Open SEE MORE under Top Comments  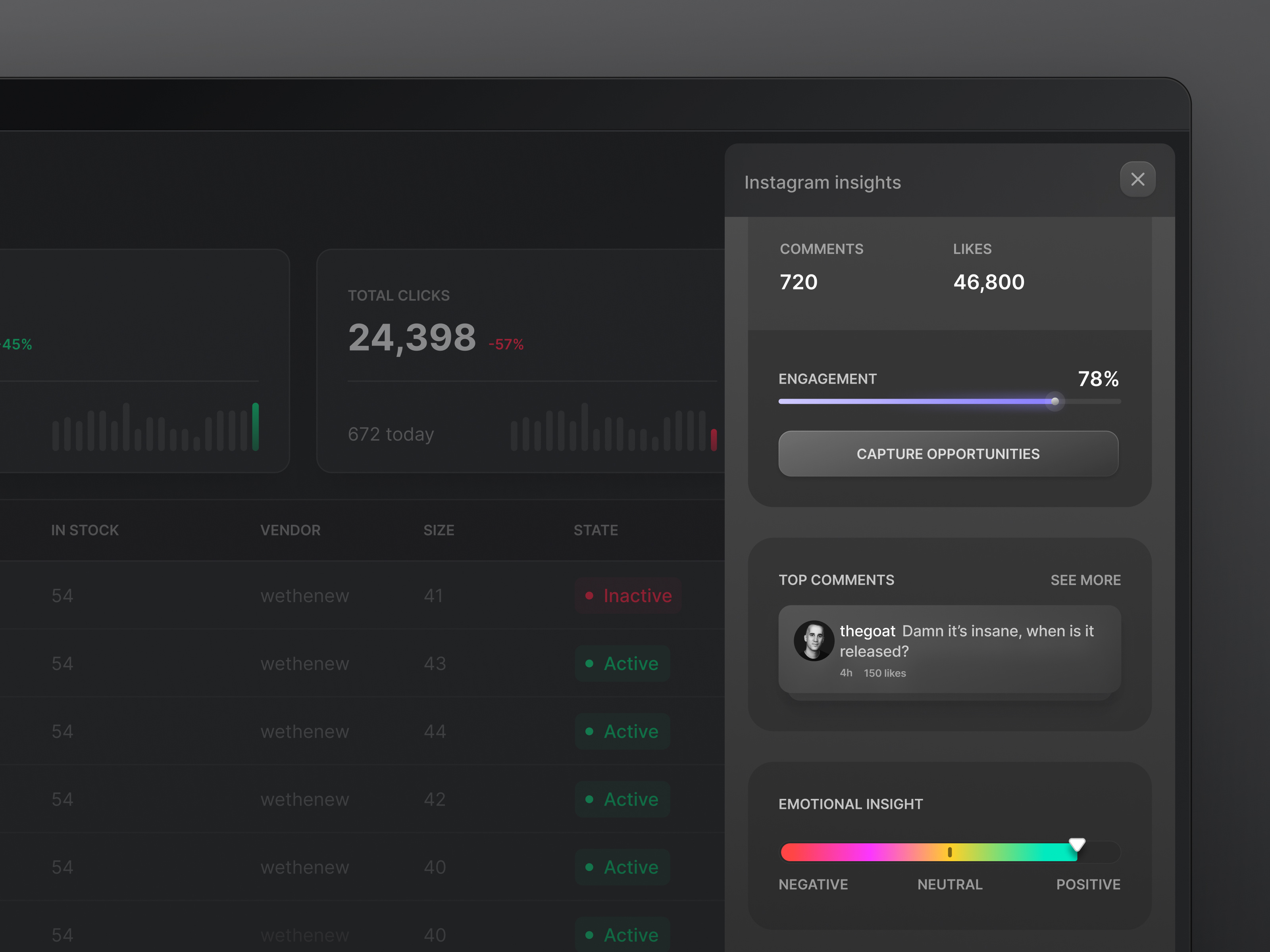pyautogui.click(x=1085, y=580)
